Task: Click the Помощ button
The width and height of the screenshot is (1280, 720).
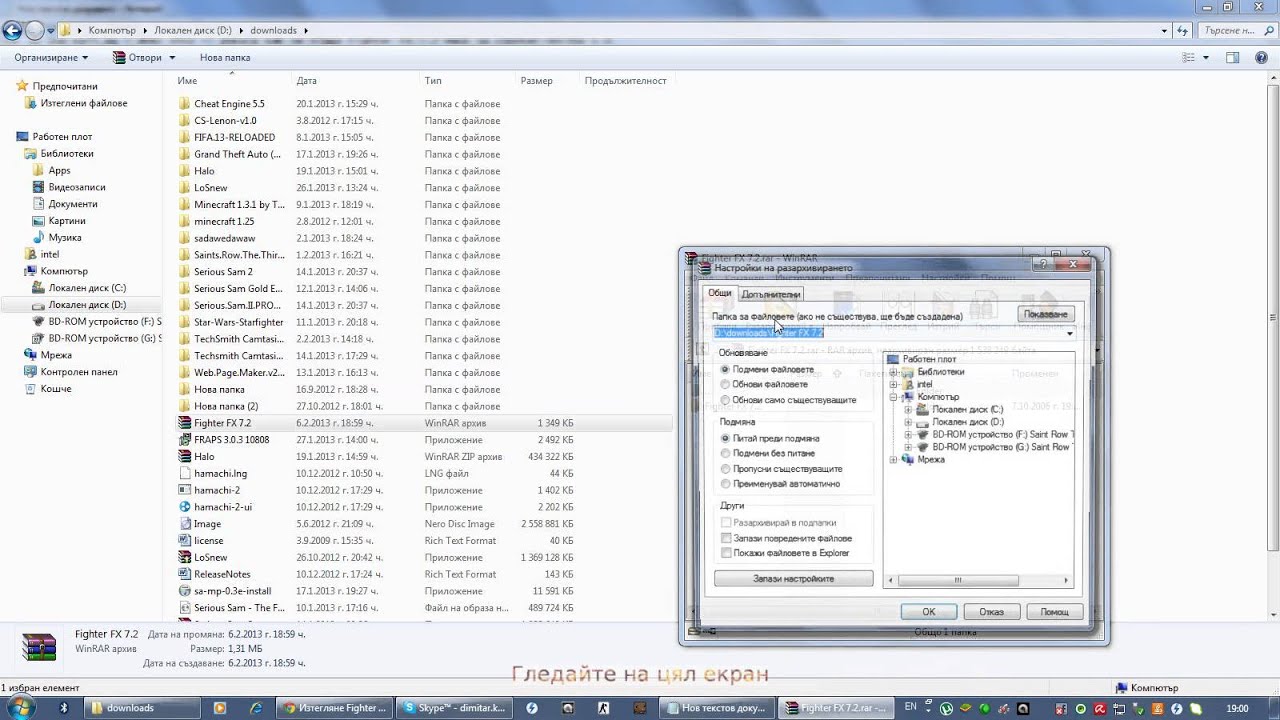Action: coord(1055,612)
